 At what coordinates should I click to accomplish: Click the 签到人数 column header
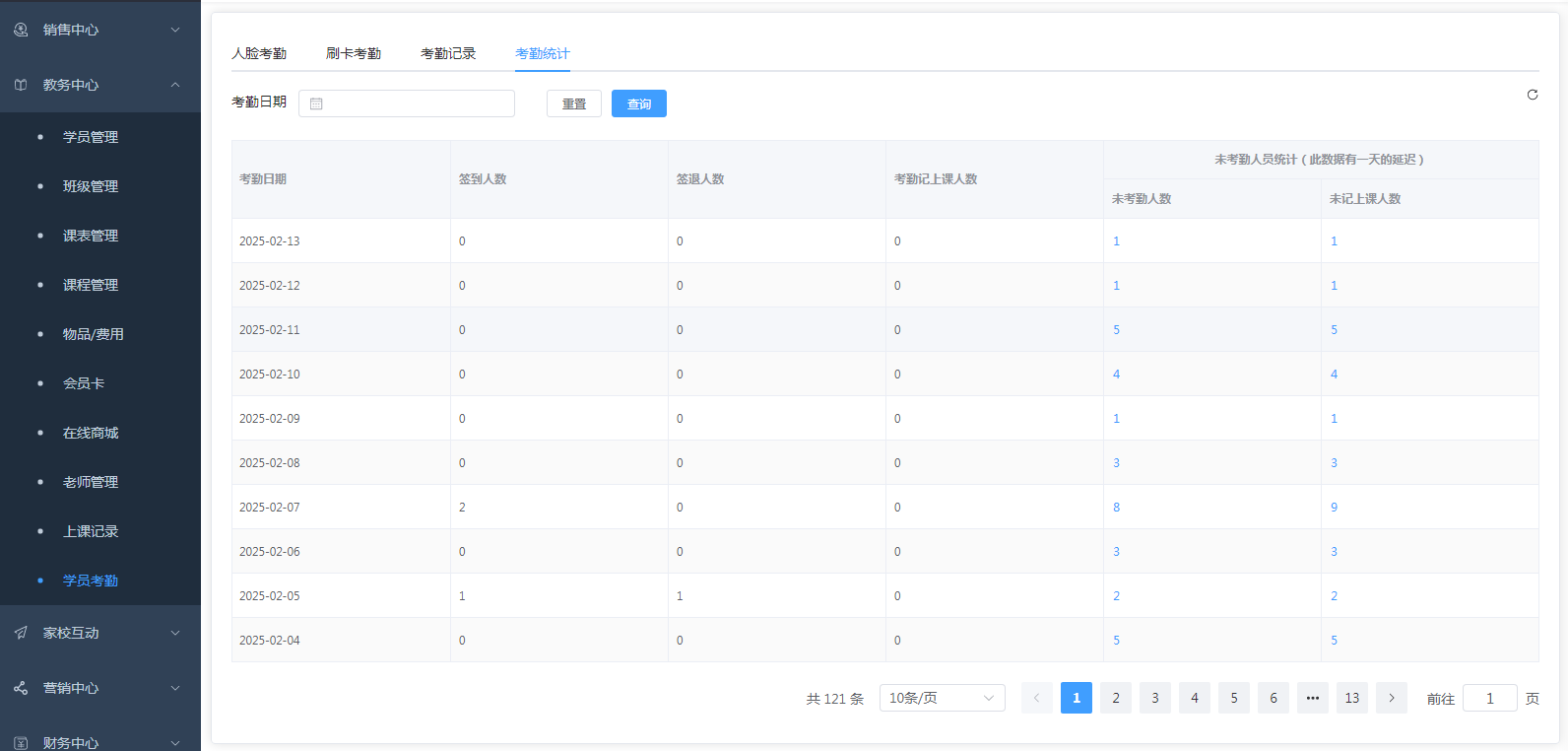[483, 178]
